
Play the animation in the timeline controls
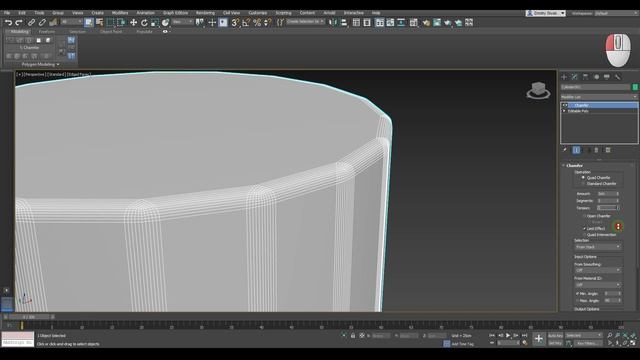click(508, 336)
